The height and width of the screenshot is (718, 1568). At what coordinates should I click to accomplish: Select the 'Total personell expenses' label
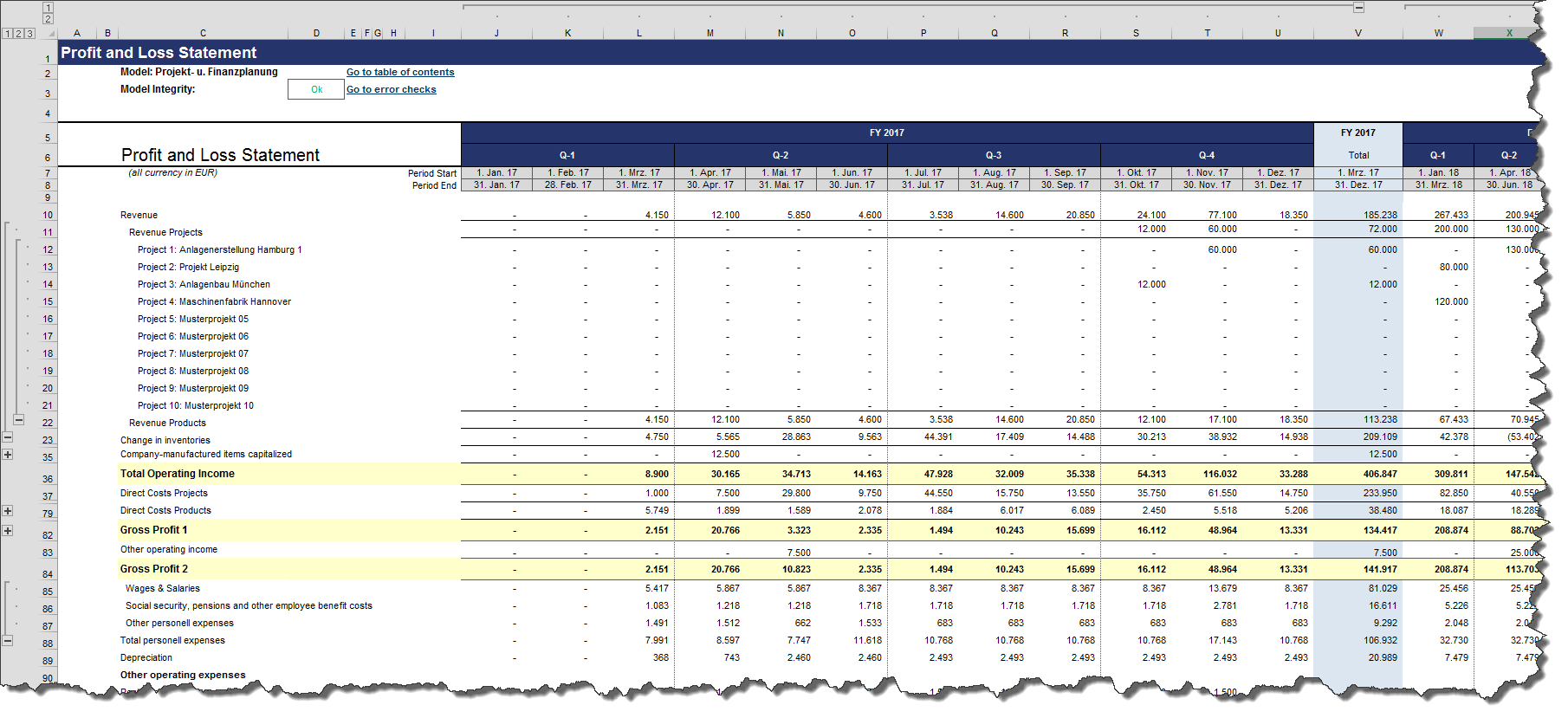pos(172,640)
